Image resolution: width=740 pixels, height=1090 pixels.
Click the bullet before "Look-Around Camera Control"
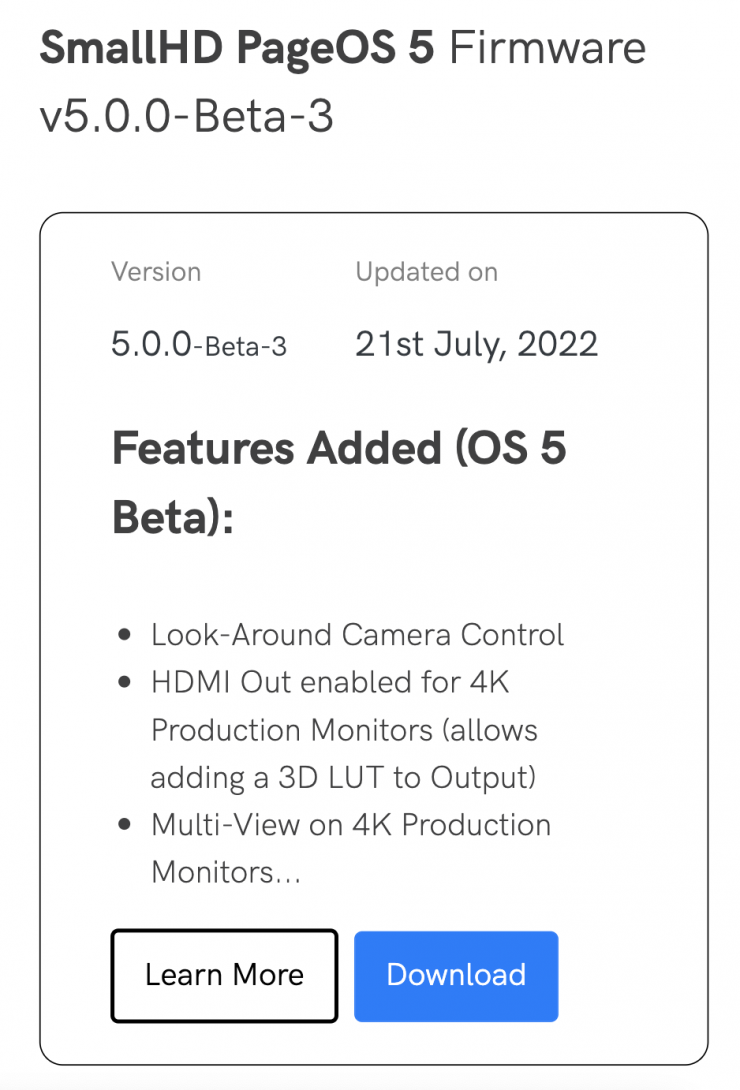click(x=125, y=635)
